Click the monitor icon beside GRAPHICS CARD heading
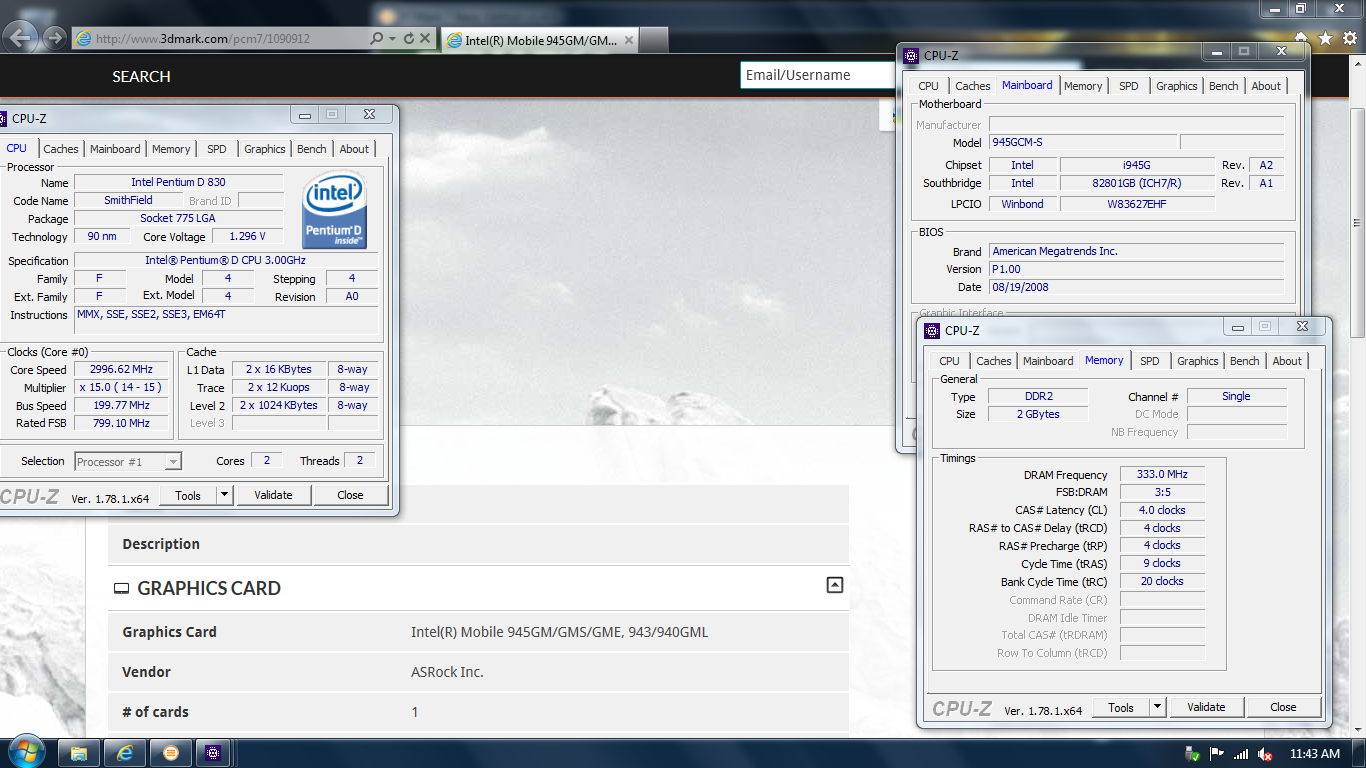Viewport: 1366px width, 768px height. click(121, 589)
